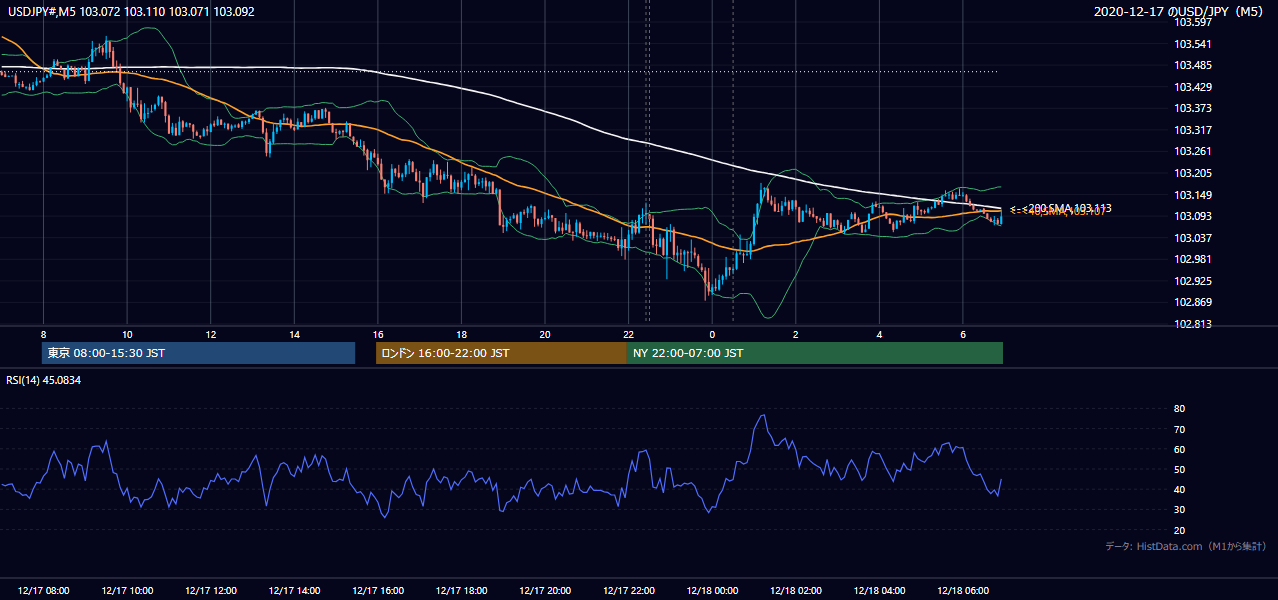Viewport: 1278px width, 600px height.
Task: Click RSI axis level 40
Action: tap(1179, 489)
